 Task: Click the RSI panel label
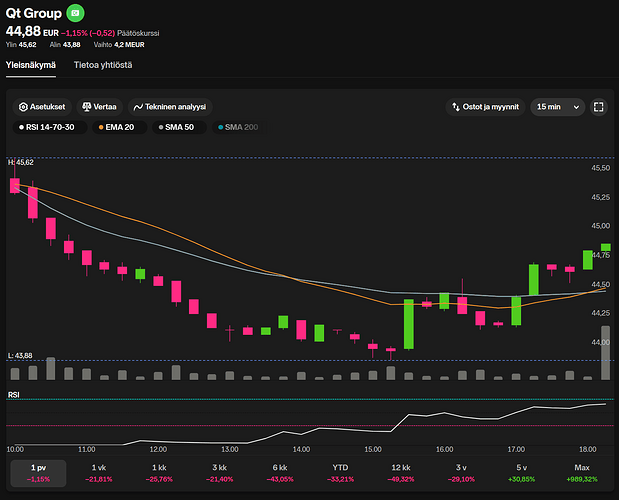tap(14, 396)
